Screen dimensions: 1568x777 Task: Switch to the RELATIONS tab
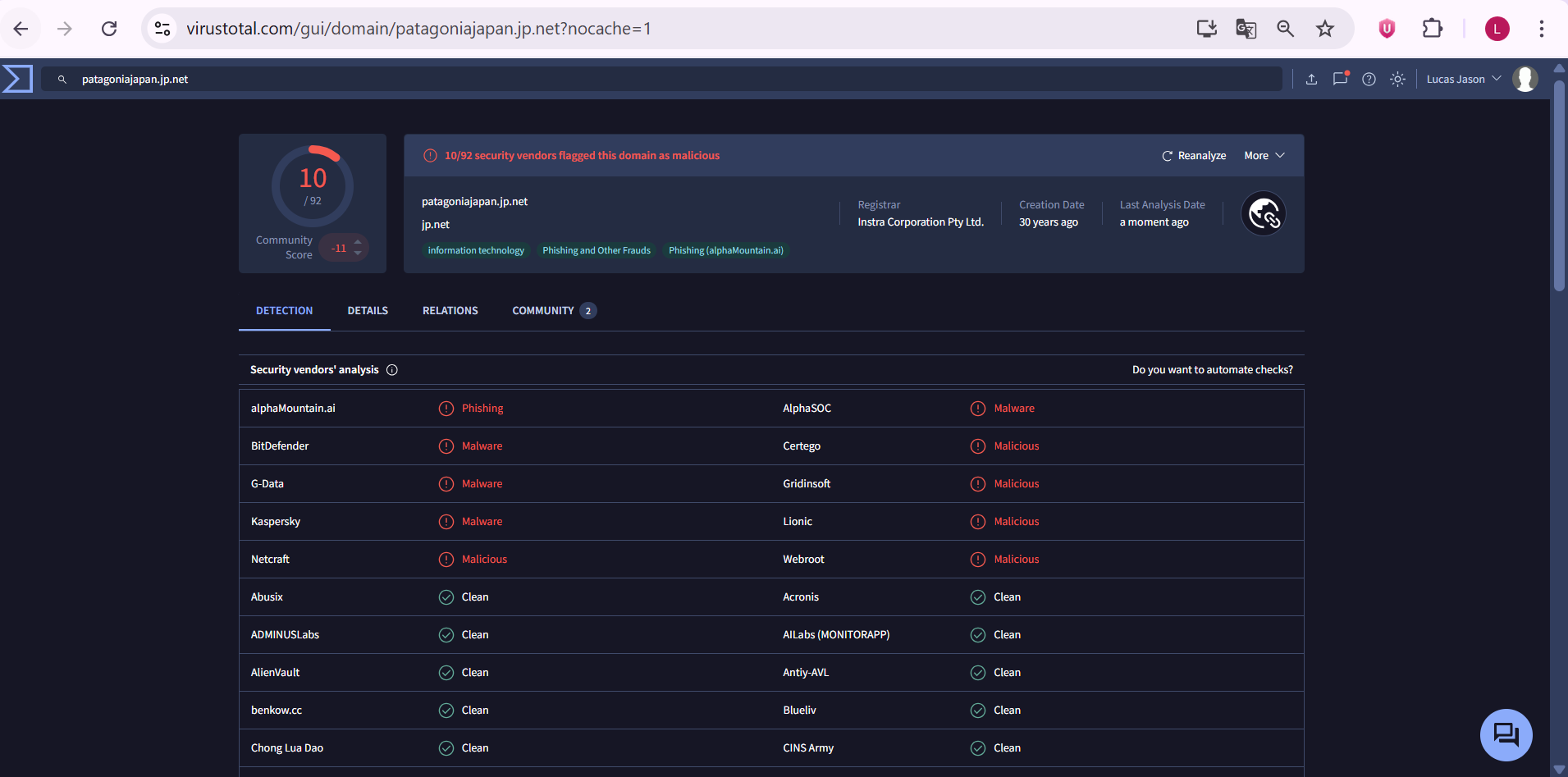450,311
